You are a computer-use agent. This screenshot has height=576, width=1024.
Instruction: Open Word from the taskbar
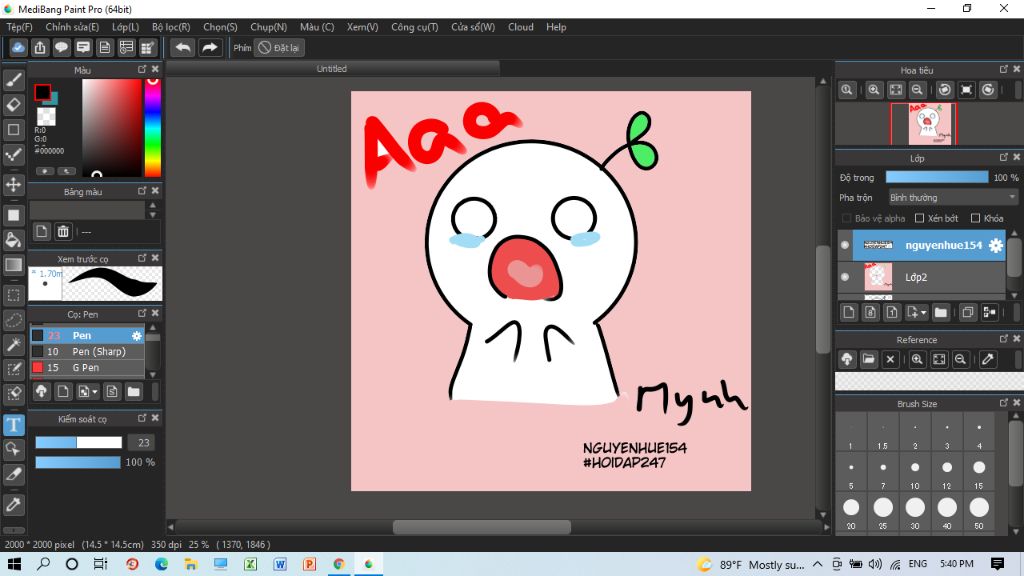point(280,564)
